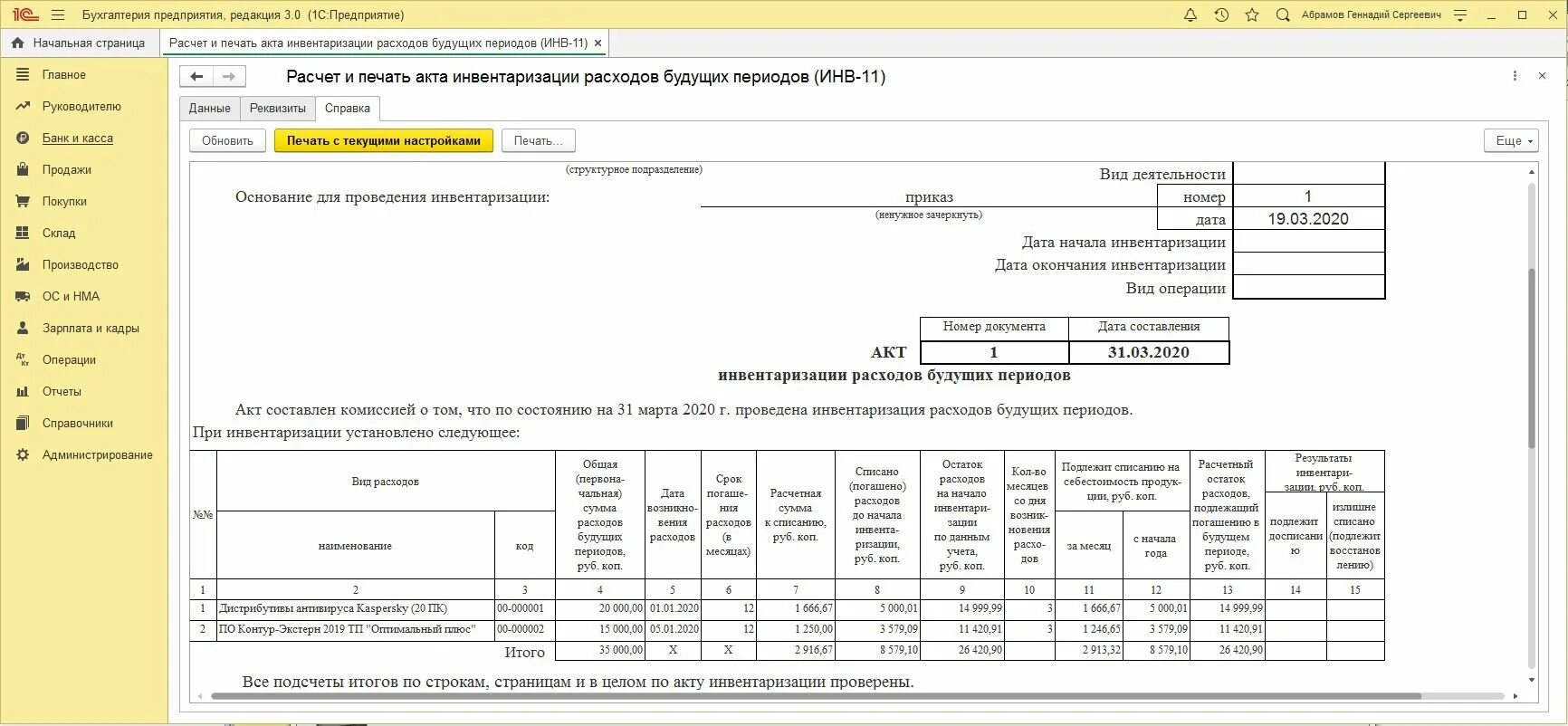Click the Банк и касса coin icon
This screenshot has width=1568, height=726.
click(23, 139)
